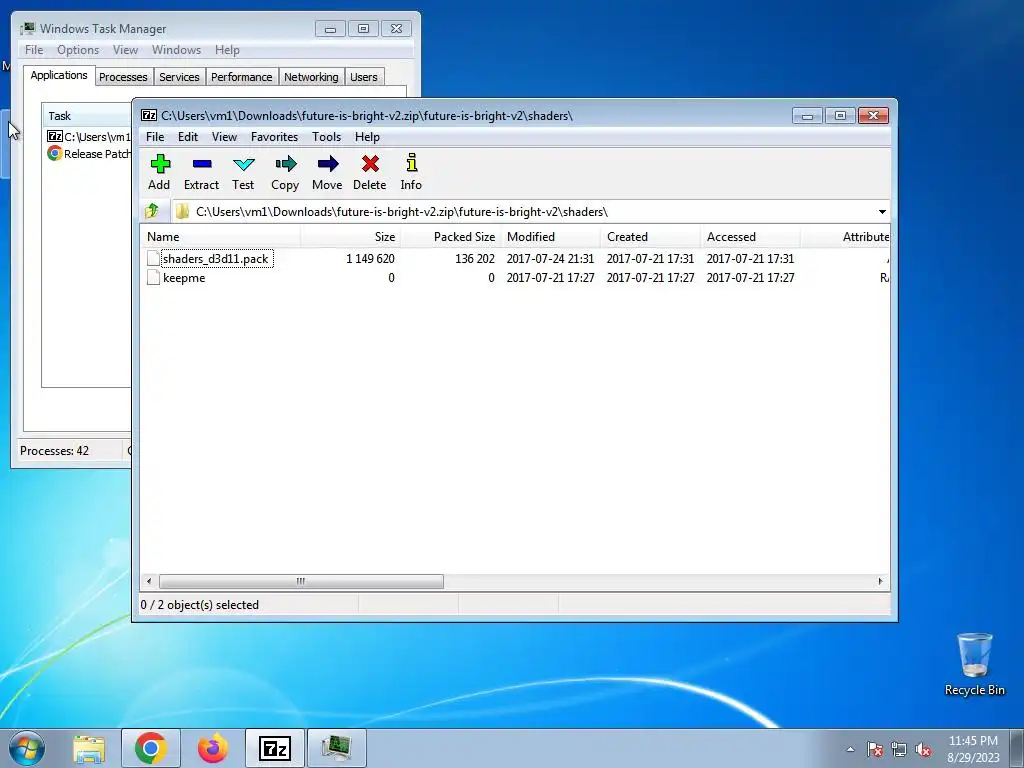
Task: Sort by Created column header
Action: [x=650, y=237]
